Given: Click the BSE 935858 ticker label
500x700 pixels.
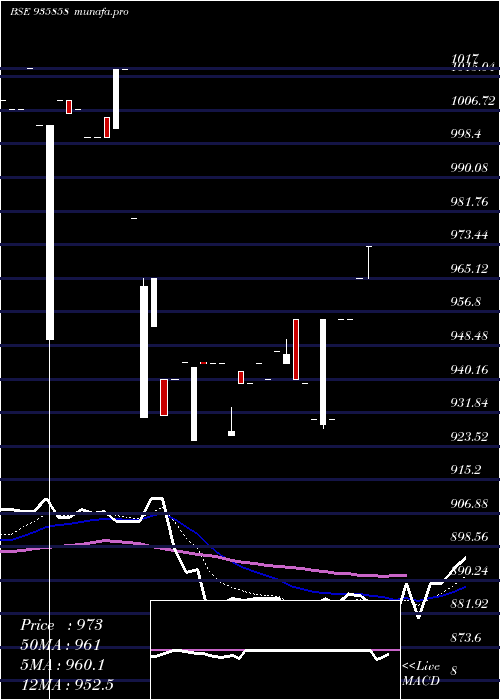Looking at the screenshot, I should (x=39, y=12).
